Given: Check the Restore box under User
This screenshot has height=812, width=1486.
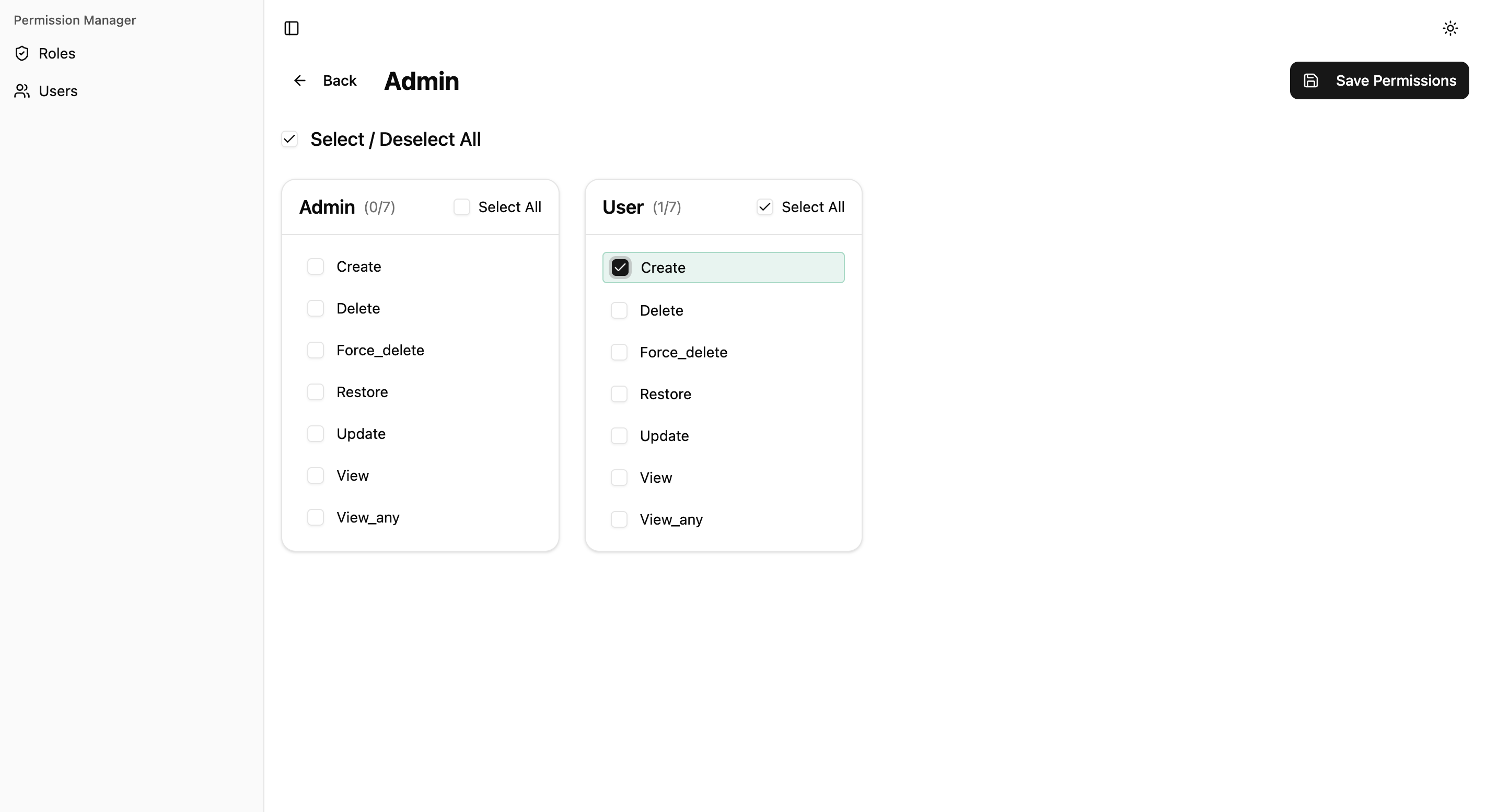Looking at the screenshot, I should (x=619, y=394).
